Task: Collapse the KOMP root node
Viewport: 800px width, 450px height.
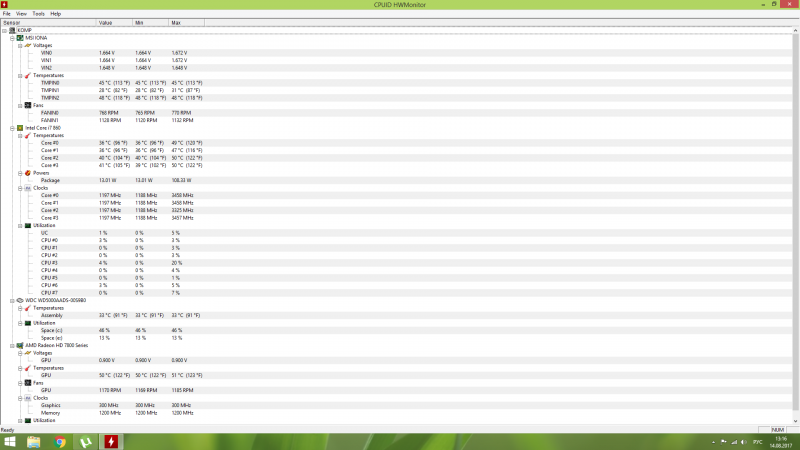Action: pos(5,31)
